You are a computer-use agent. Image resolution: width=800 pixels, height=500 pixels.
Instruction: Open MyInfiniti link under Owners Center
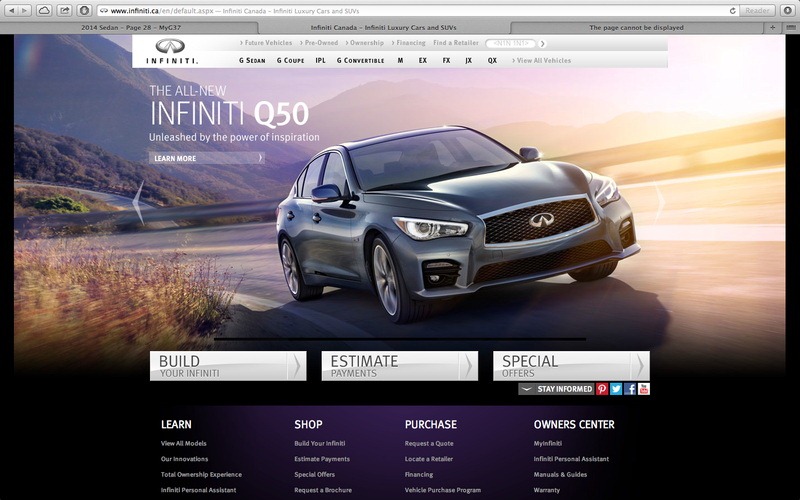point(548,443)
